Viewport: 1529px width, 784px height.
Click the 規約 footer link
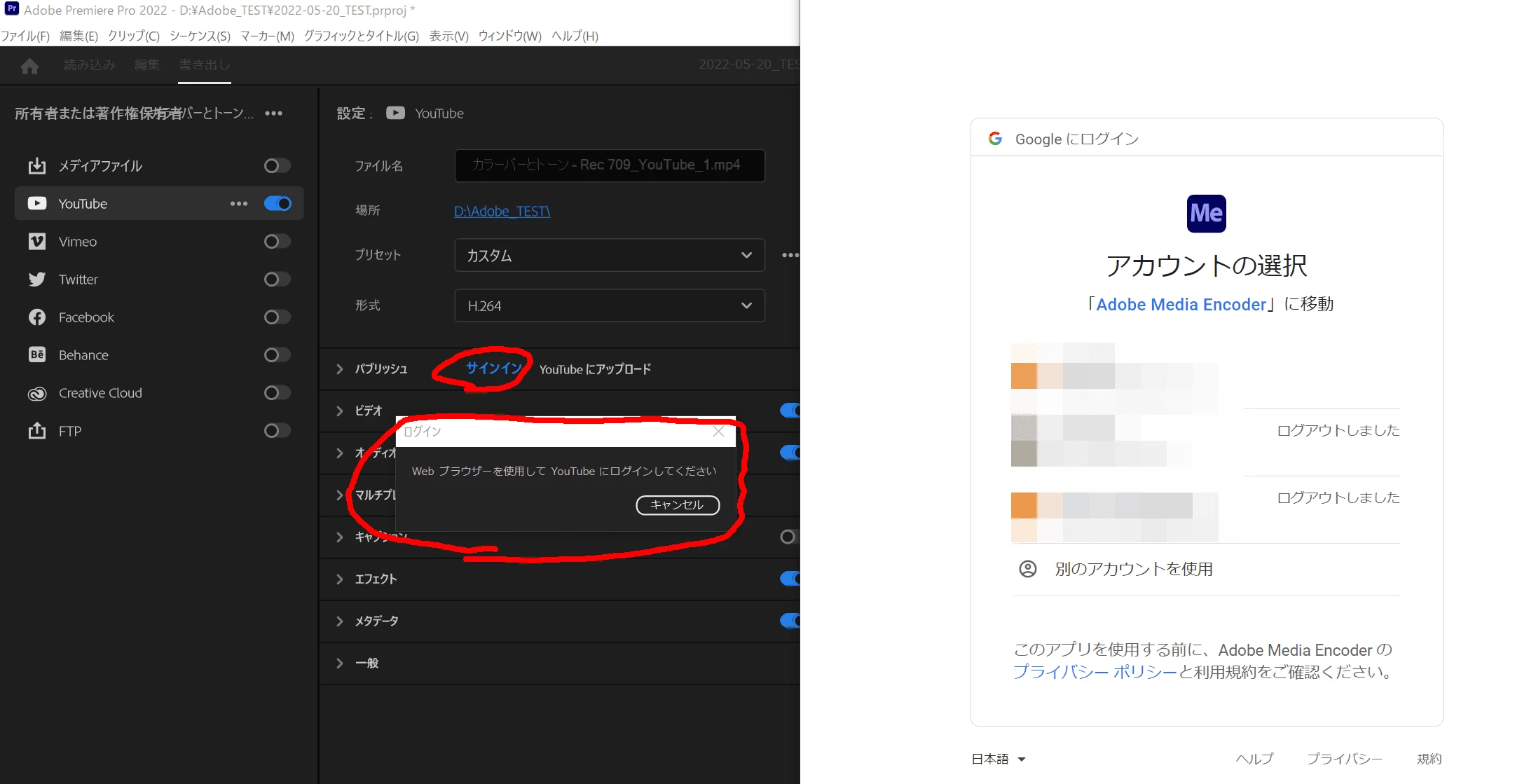coord(1429,759)
